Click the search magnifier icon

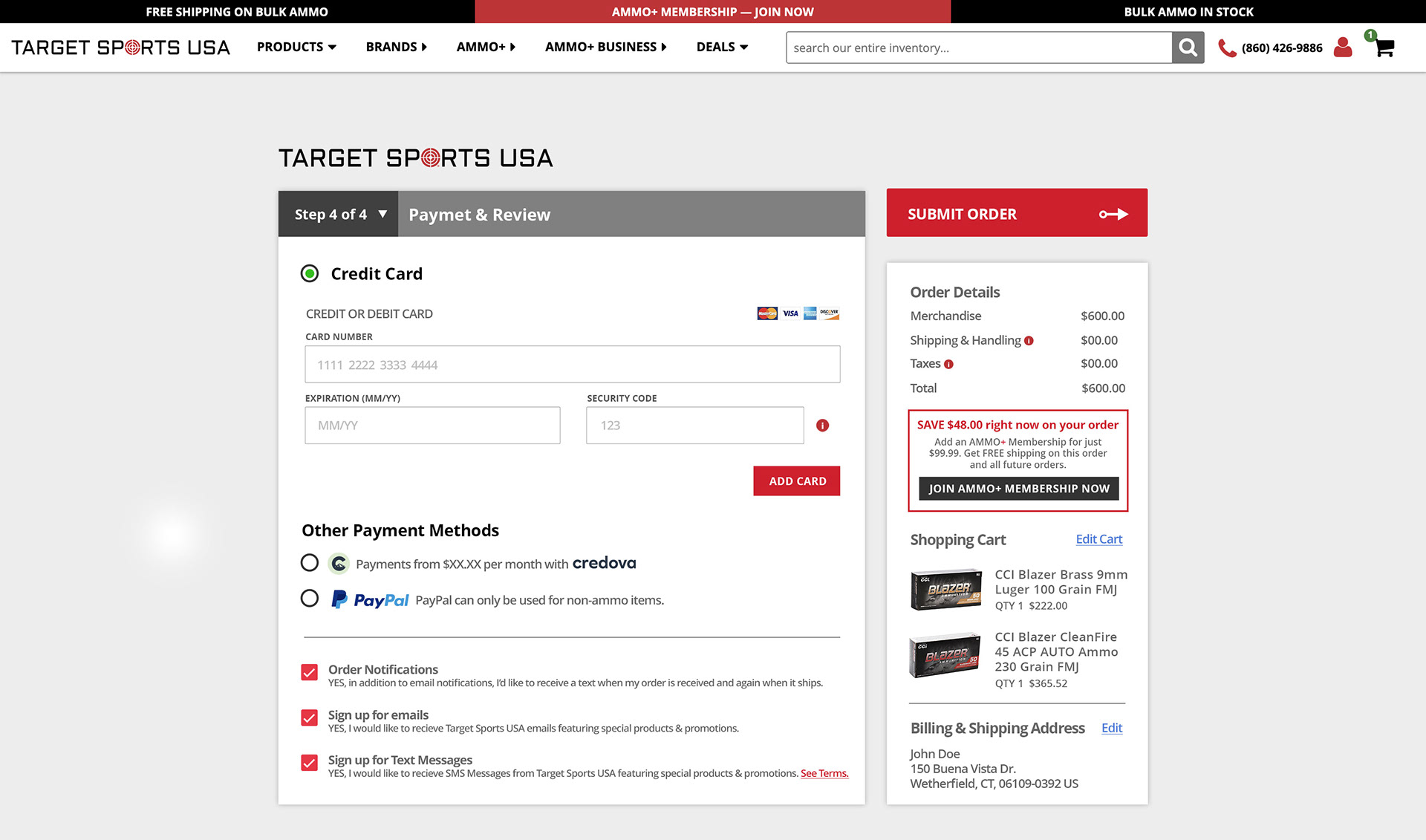1188,48
